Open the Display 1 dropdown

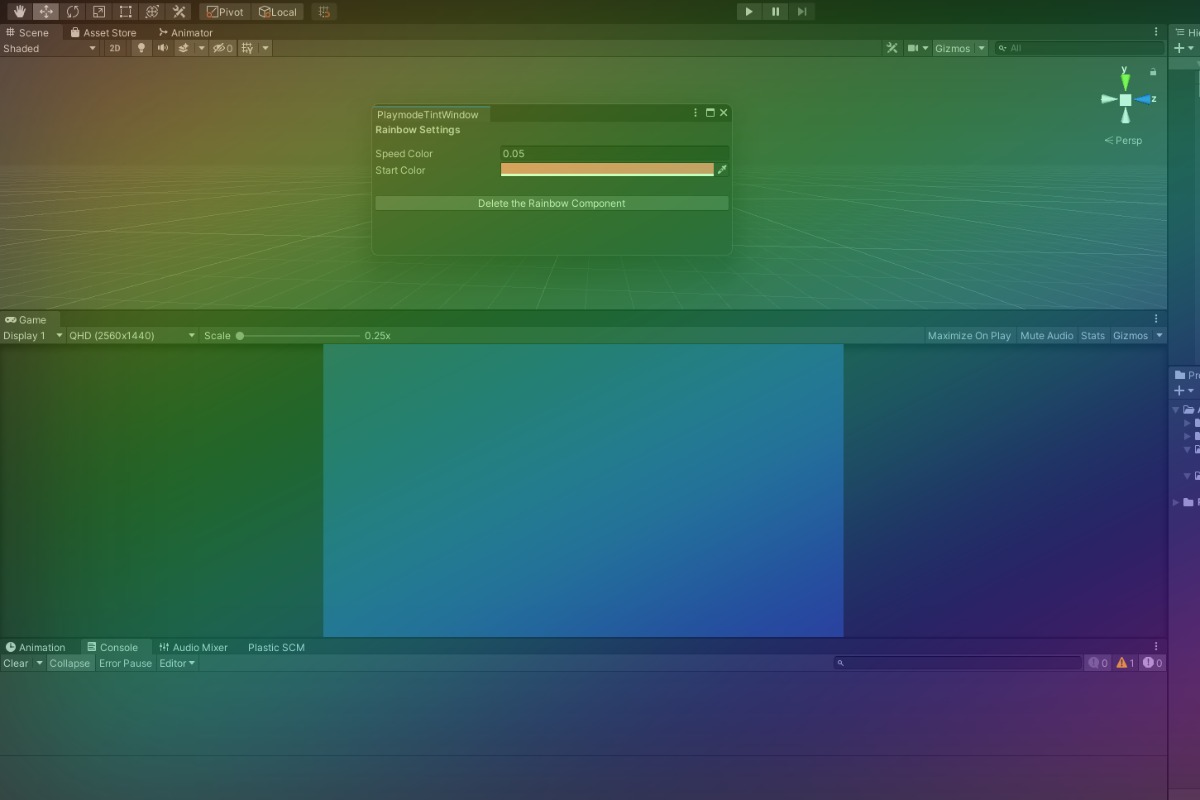click(32, 336)
